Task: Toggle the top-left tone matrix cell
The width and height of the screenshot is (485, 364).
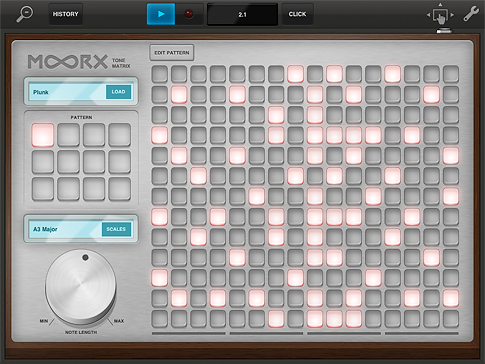Action: [x=160, y=74]
